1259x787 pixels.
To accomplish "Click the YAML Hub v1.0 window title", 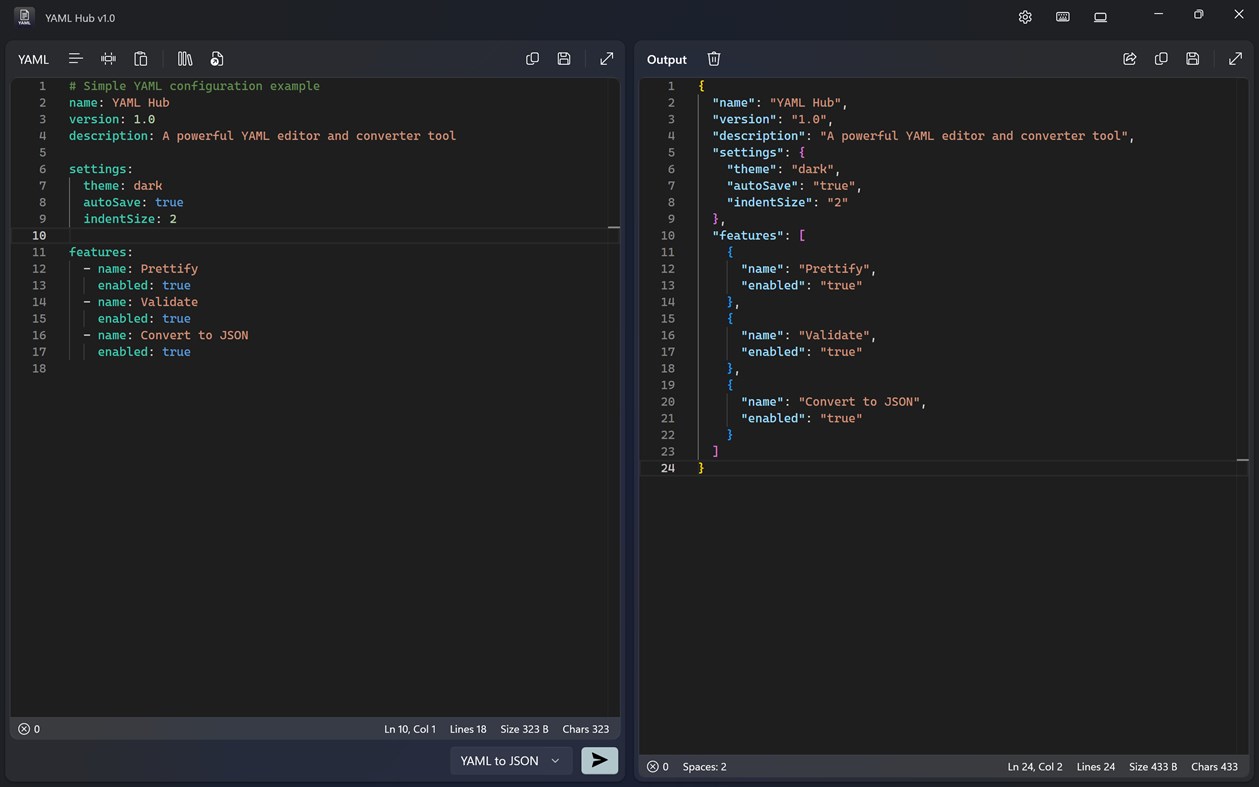I will pos(80,18).
